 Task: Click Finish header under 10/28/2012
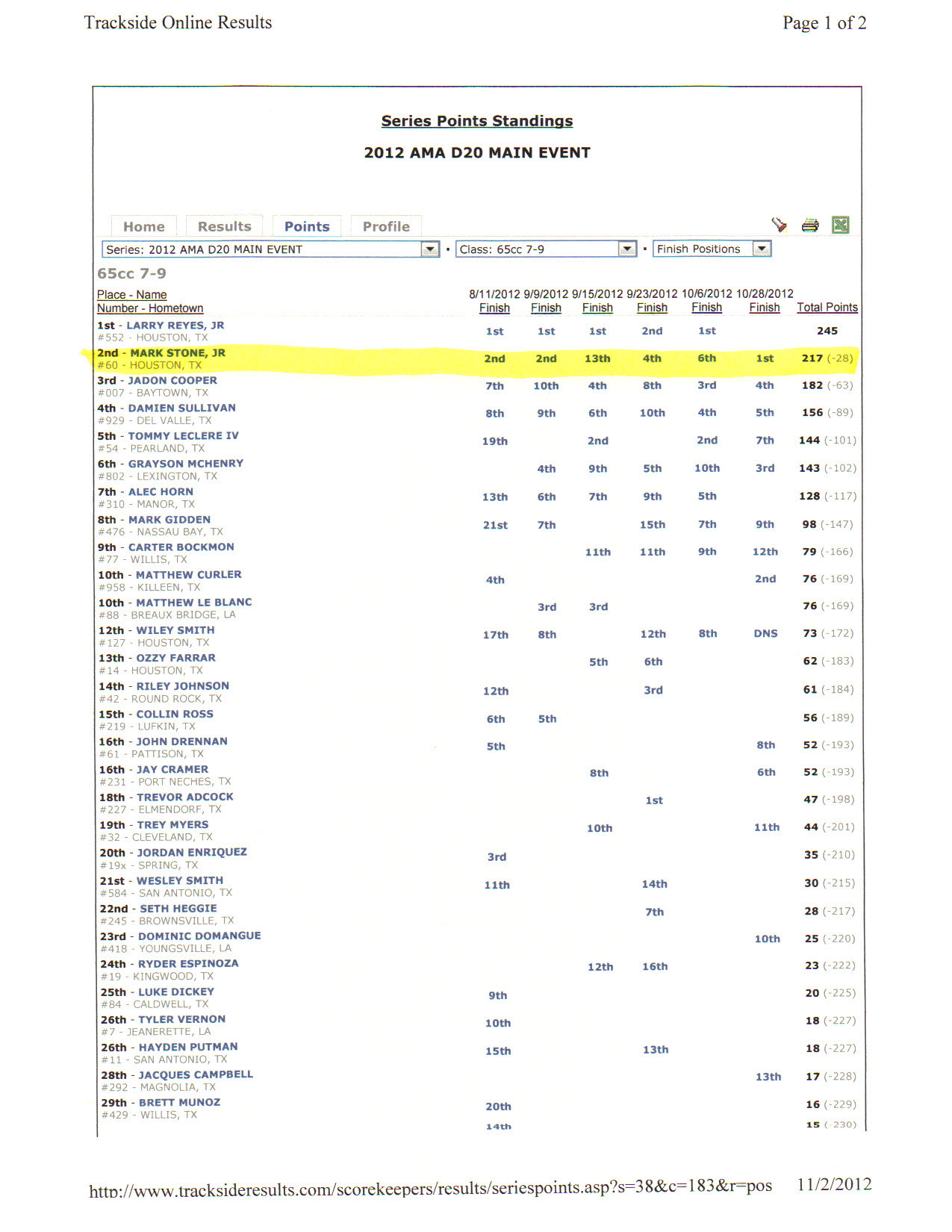765,308
